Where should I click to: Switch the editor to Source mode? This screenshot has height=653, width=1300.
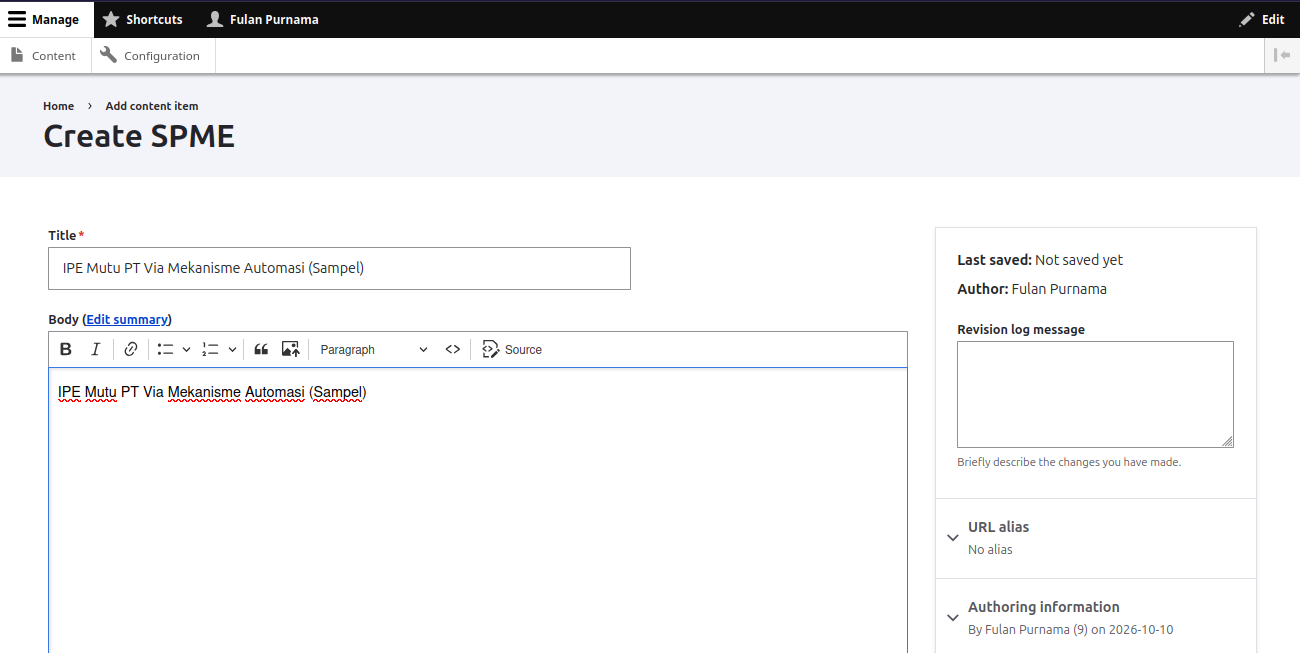coord(512,349)
